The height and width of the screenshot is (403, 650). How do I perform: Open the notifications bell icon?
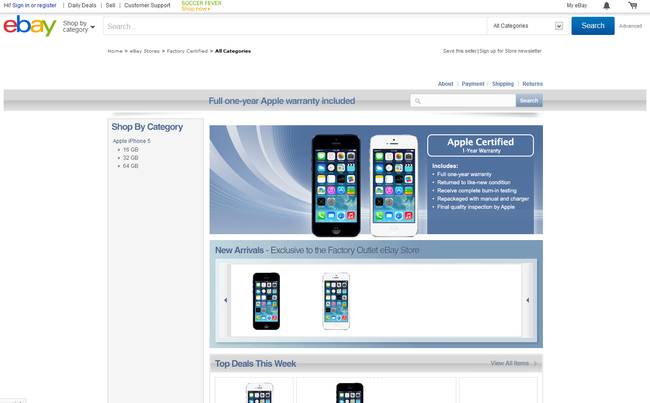[606, 5]
